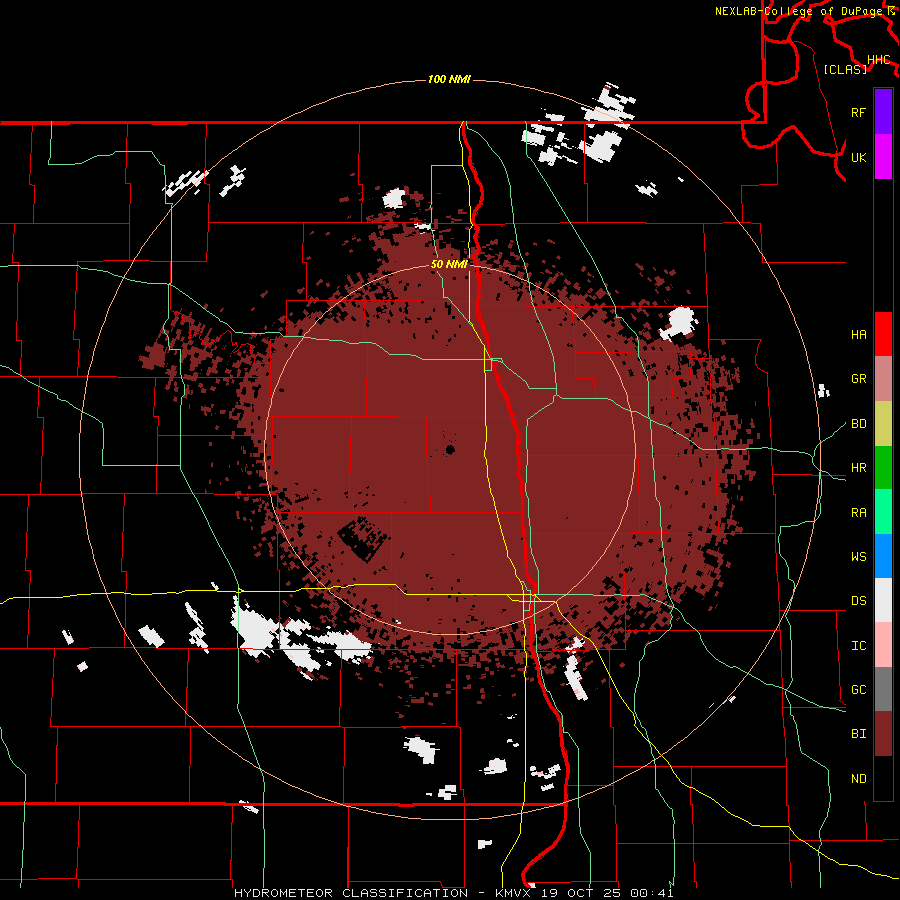Click the BD yellow legend color swatch
This screenshot has height=900, width=900.
883,424
